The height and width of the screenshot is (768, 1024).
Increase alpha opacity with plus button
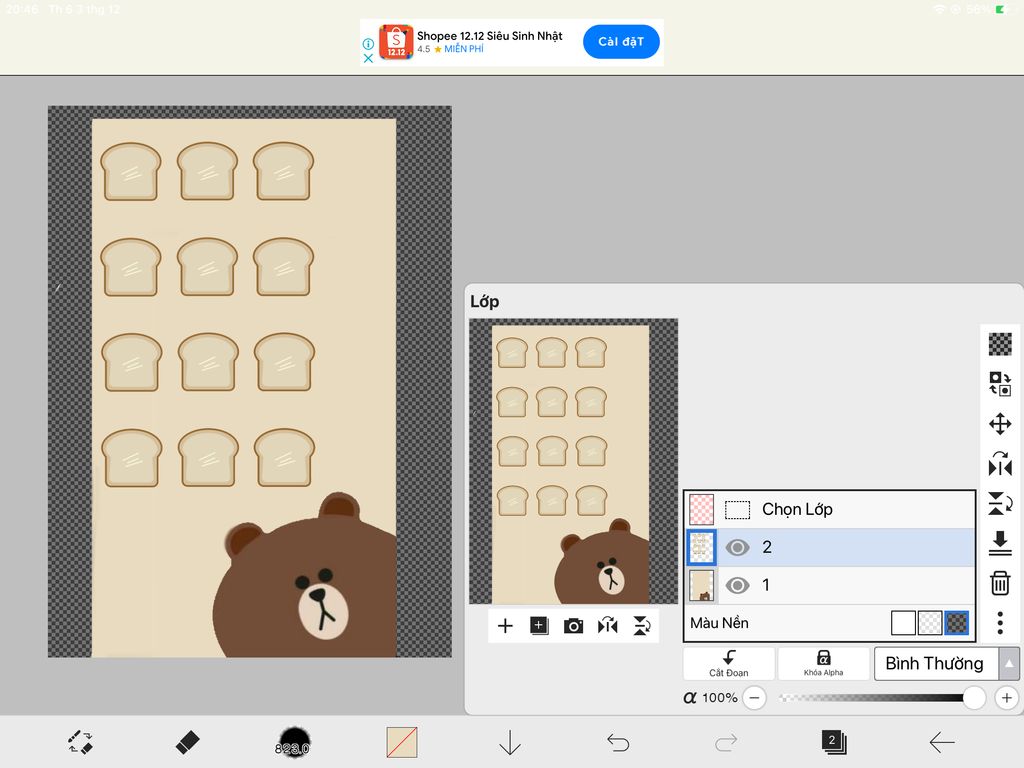(1006, 697)
